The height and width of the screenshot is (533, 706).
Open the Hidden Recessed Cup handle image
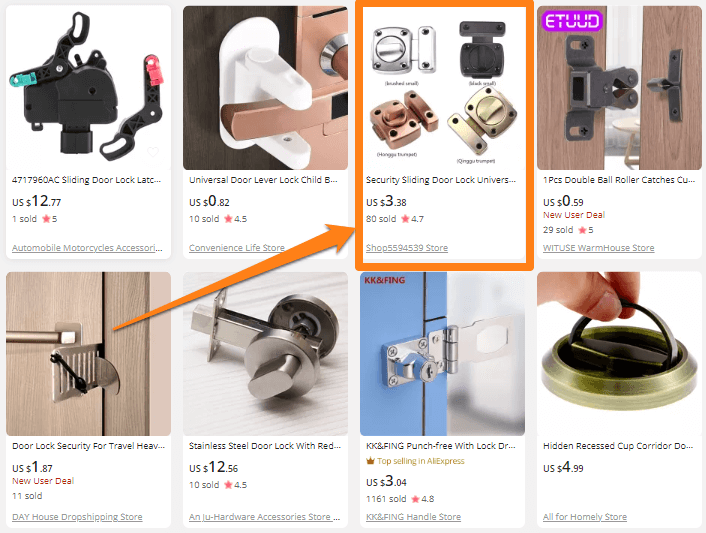tap(619, 354)
